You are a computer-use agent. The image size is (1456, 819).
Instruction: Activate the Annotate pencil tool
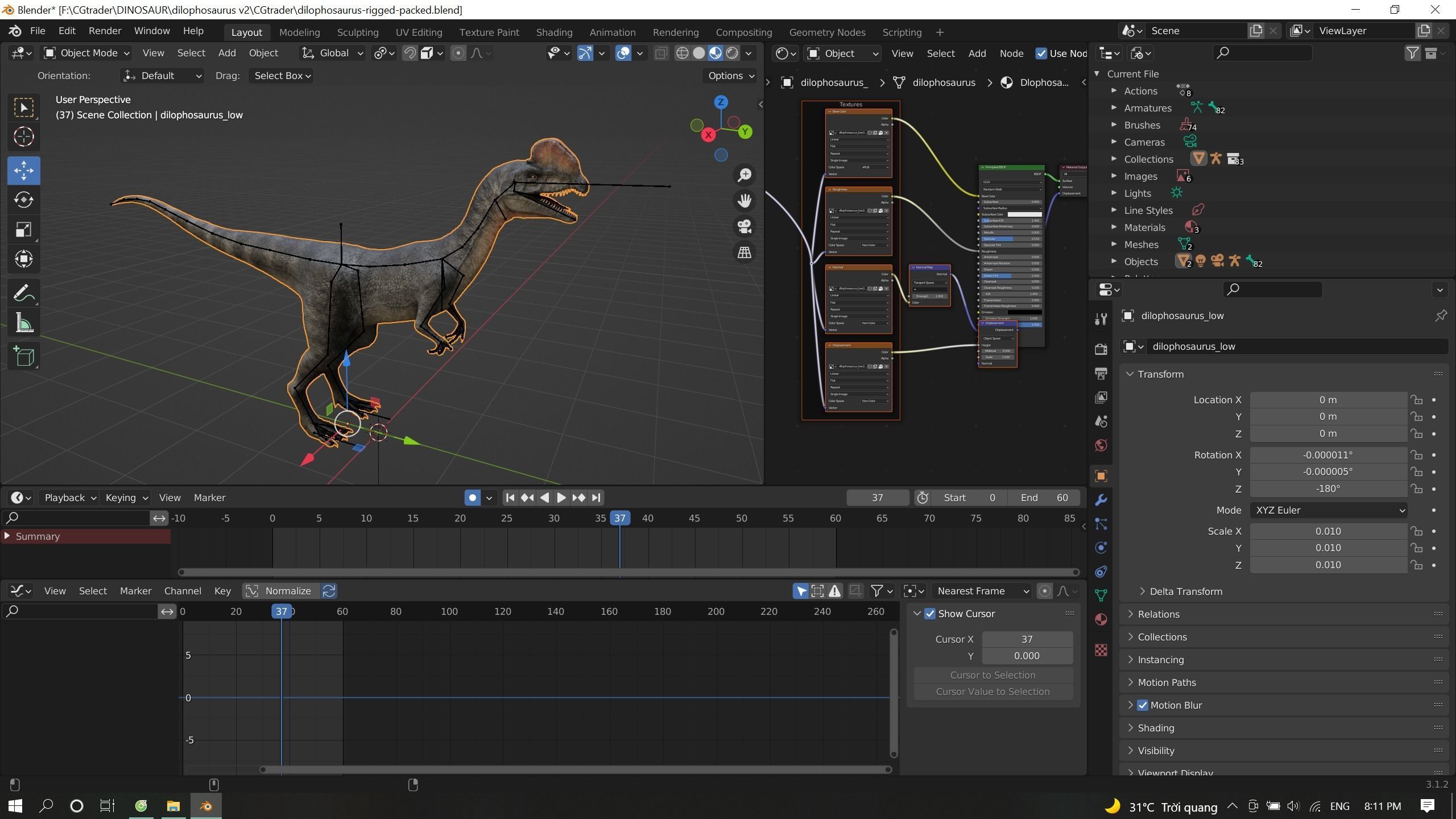click(x=23, y=293)
